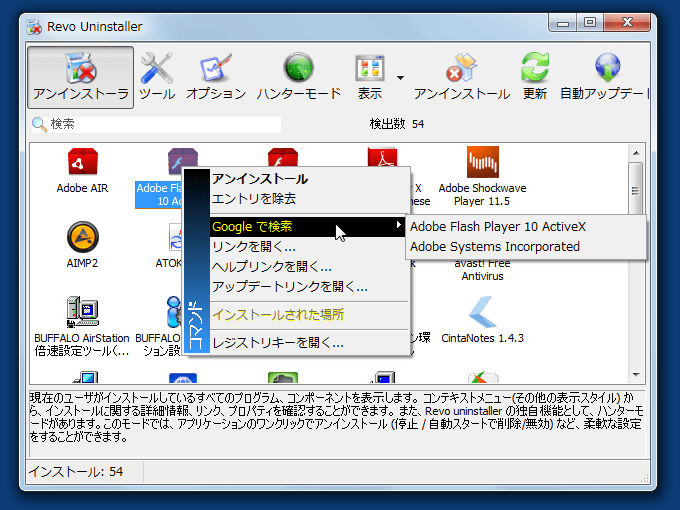Open the Google で検索 submenu

point(308,226)
